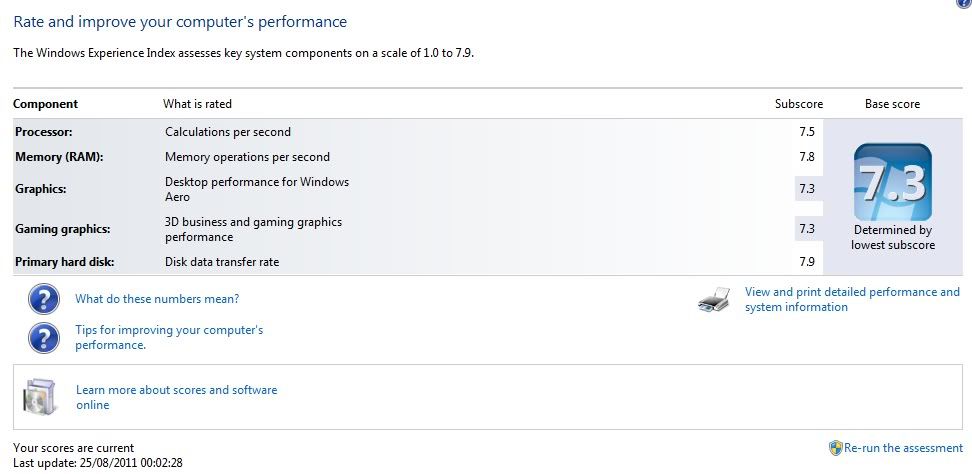This screenshot has width=972, height=474.
Task: Click the 7.3 base score badge
Action: (893, 182)
